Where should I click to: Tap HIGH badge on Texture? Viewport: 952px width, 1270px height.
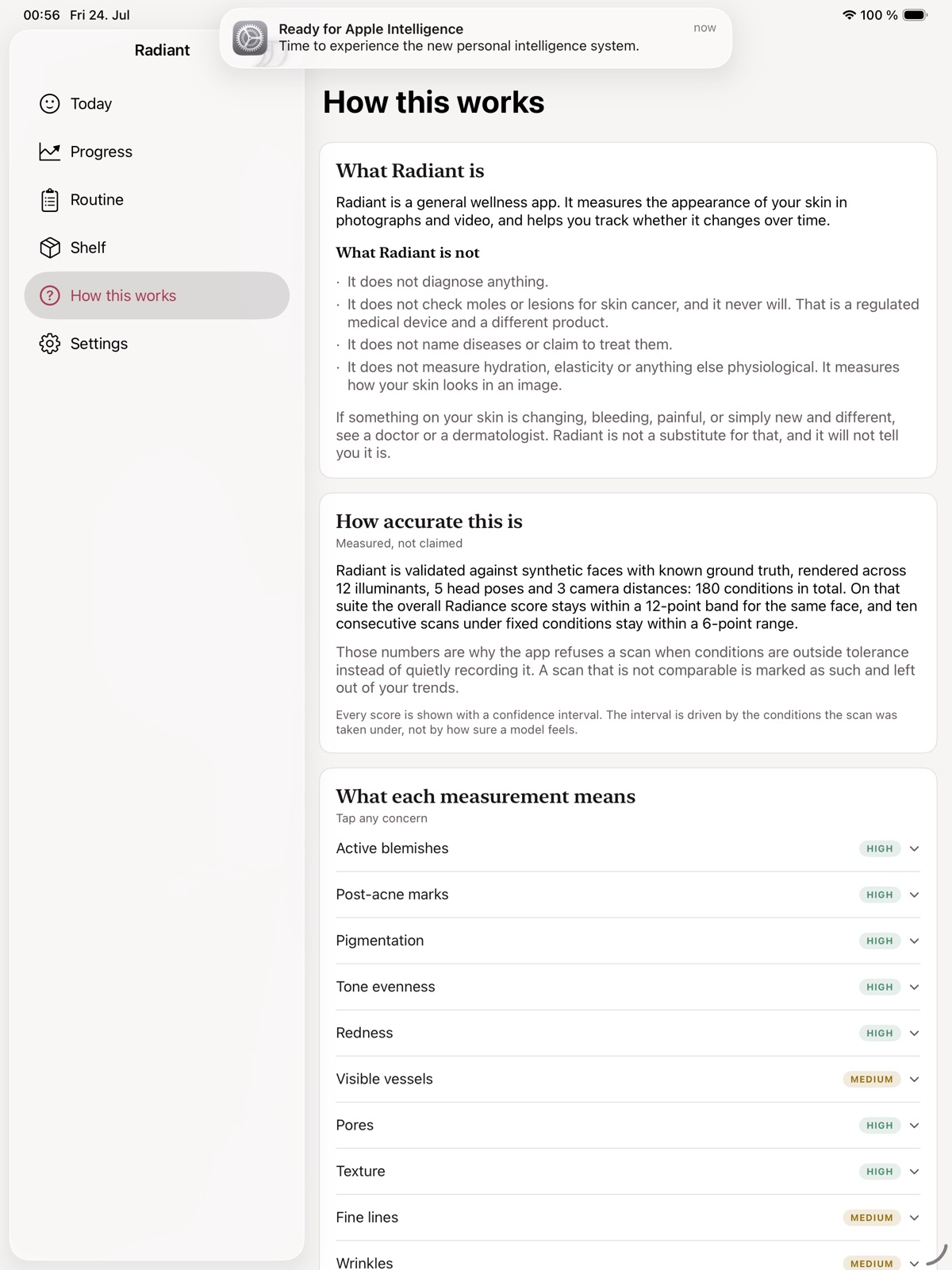point(879,1171)
